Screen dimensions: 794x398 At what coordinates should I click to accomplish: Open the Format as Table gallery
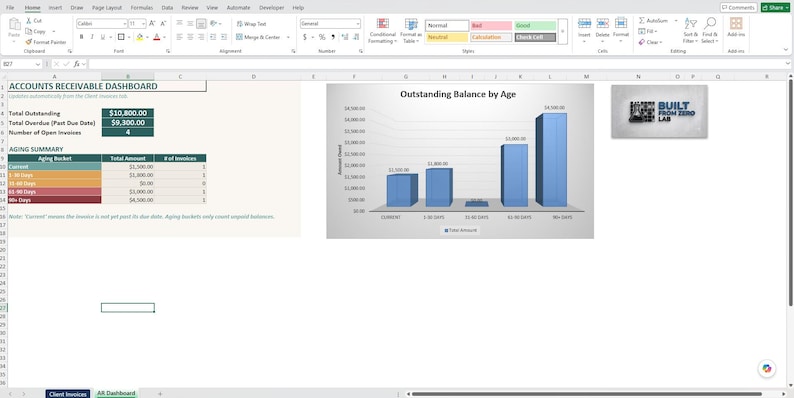[411, 30]
